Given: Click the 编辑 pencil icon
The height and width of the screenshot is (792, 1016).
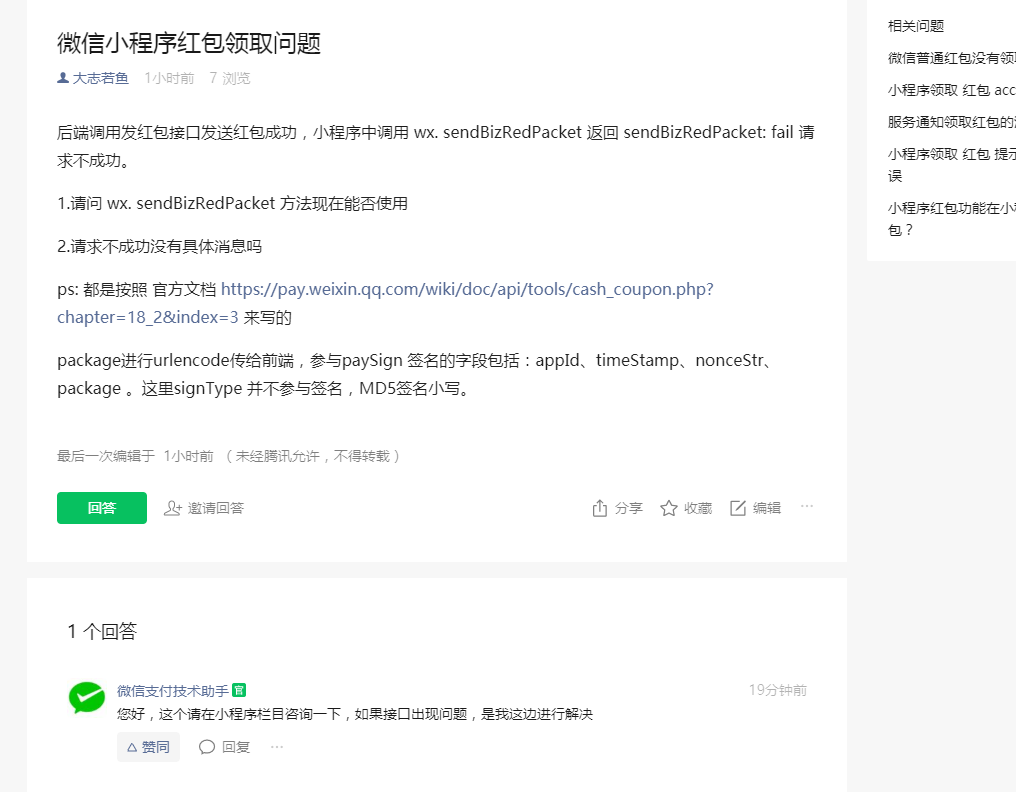Looking at the screenshot, I should [737, 508].
